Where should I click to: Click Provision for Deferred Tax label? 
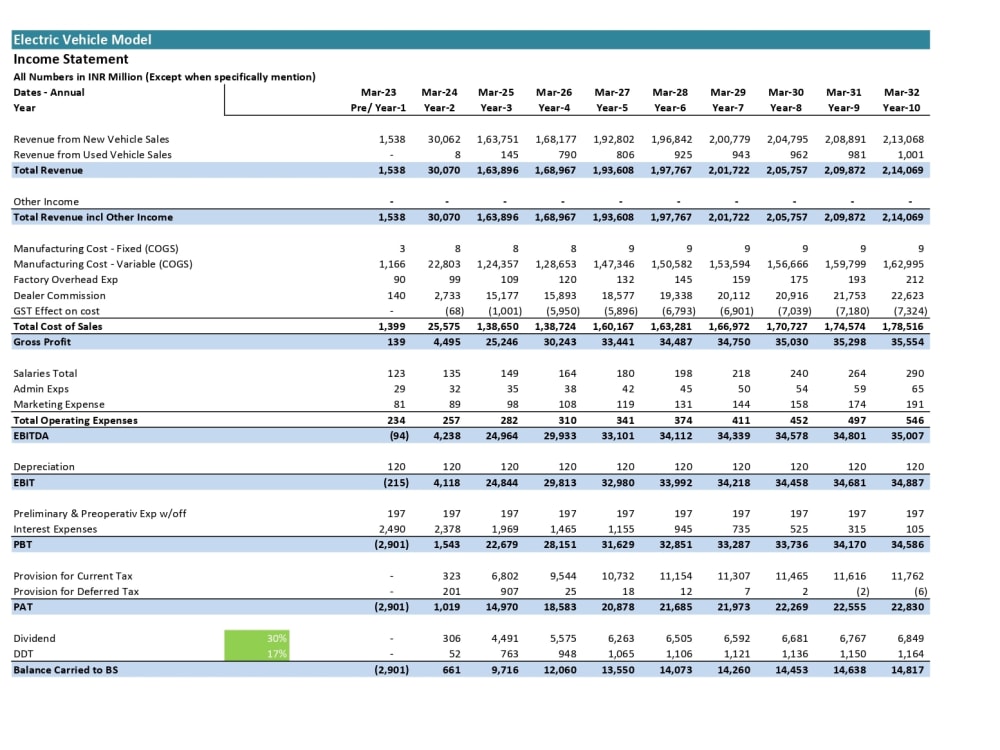click(x=76, y=591)
